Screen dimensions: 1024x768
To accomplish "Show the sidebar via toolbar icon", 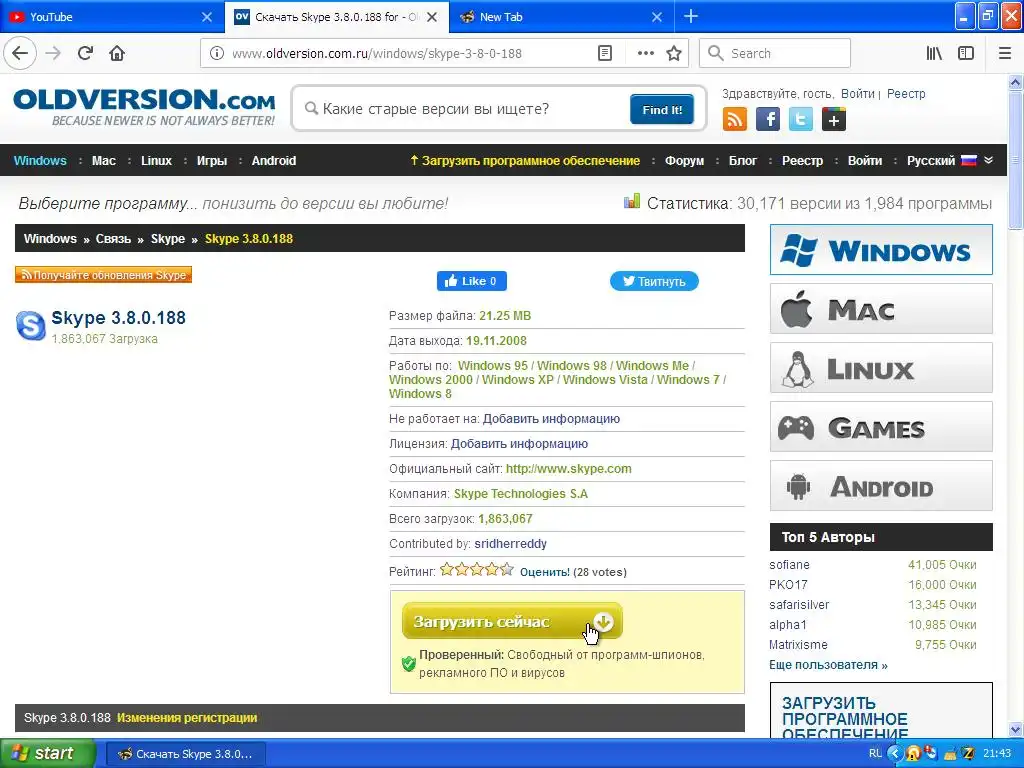I will 966,54.
